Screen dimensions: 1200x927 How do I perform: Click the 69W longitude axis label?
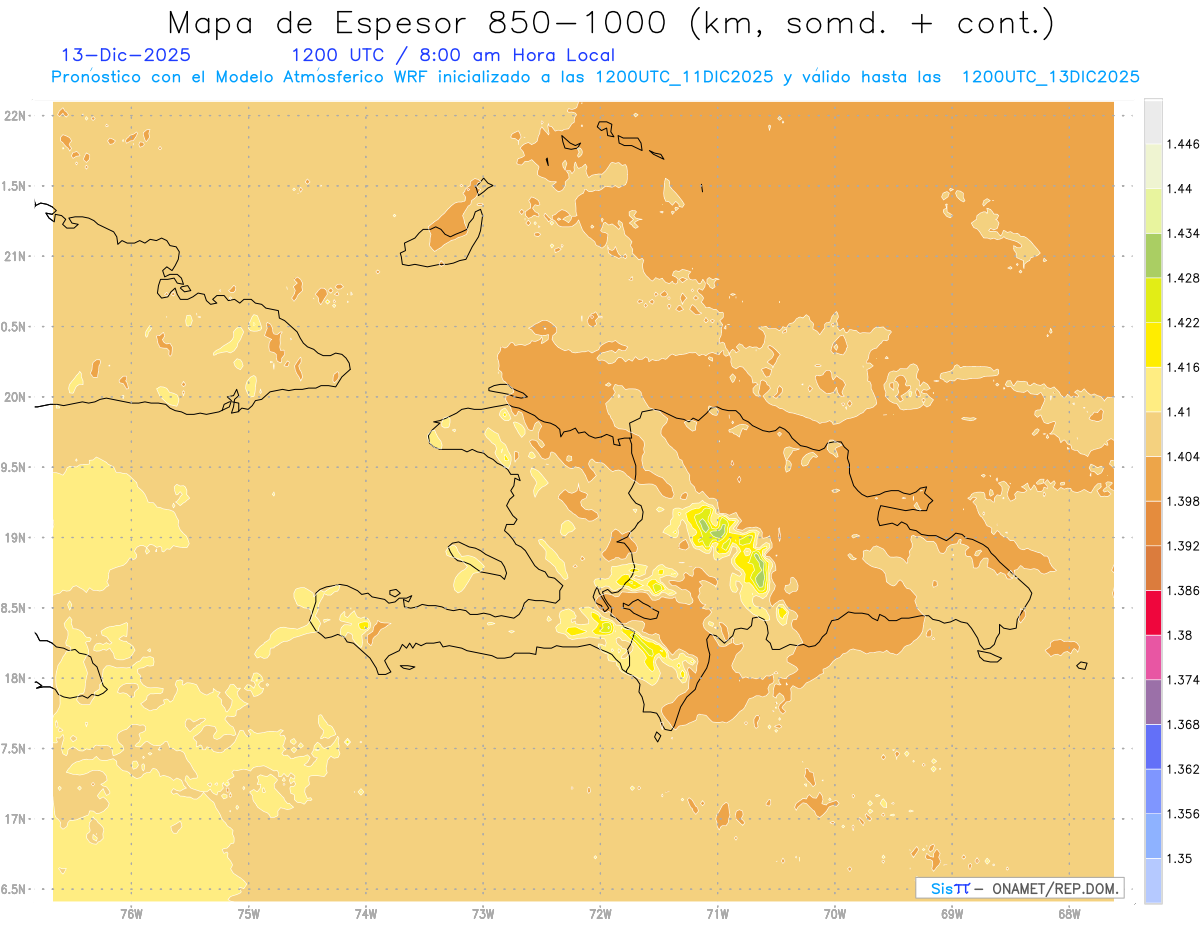(x=952, y=914)
